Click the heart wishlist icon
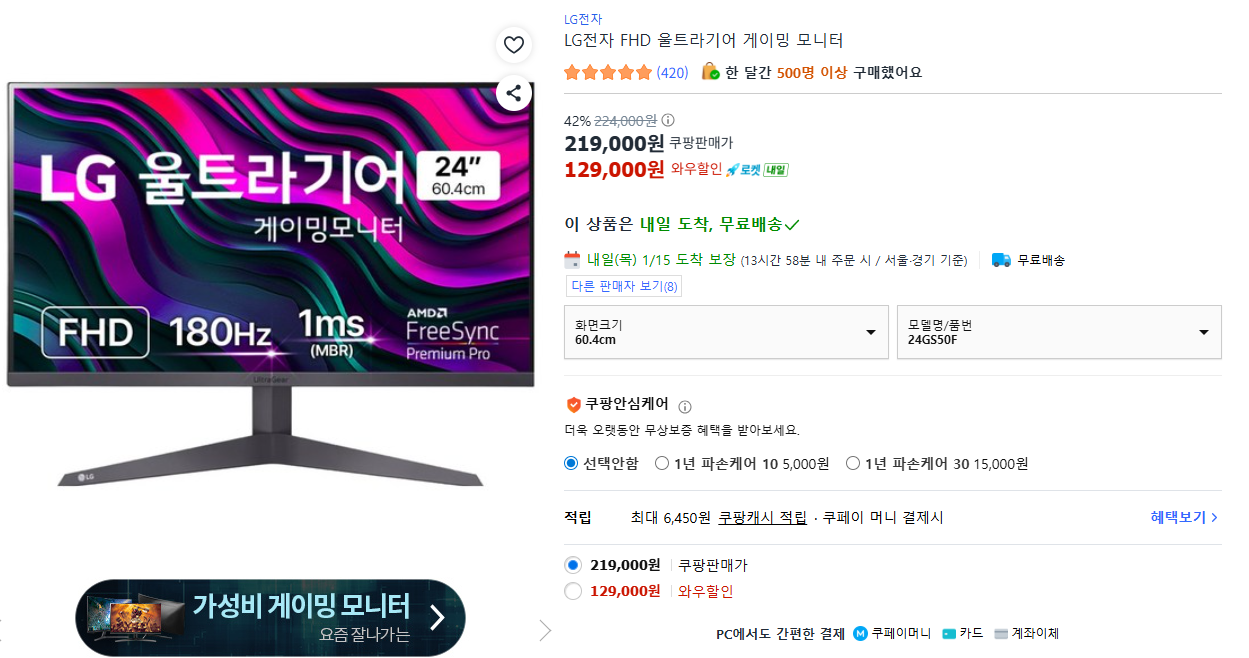 pyautogui.click(x=513, y=44)
